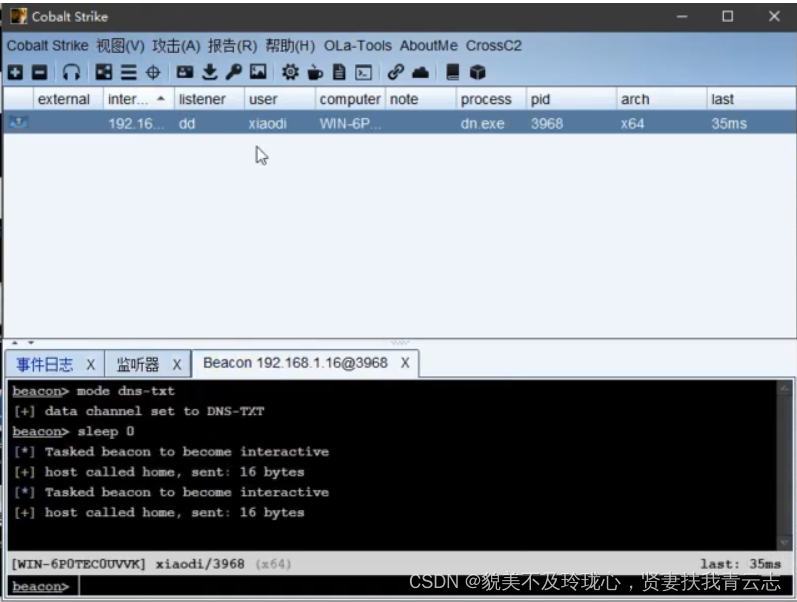Open credentials via the ID card icon

185,72
